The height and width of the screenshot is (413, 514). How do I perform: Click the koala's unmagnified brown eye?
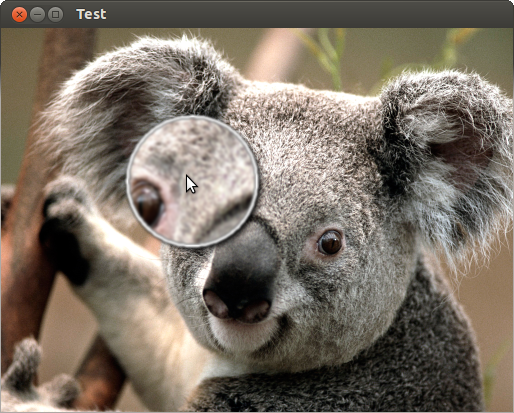coord(330,242)
